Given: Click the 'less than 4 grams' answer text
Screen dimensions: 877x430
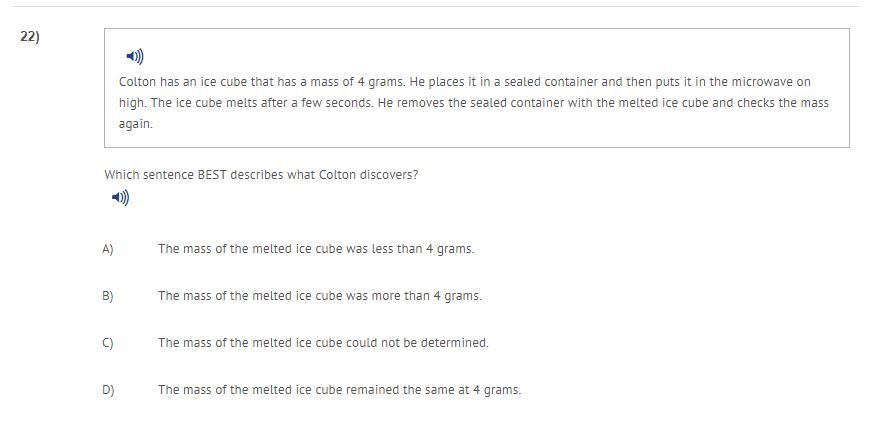Looking at the screenshot, I should coord(315,249).
